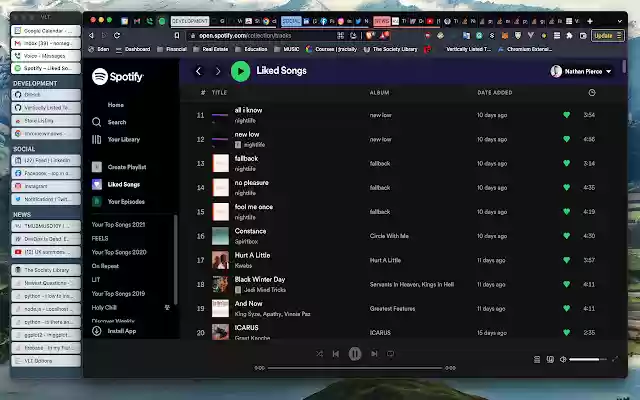Click the browser Update button

607,36
